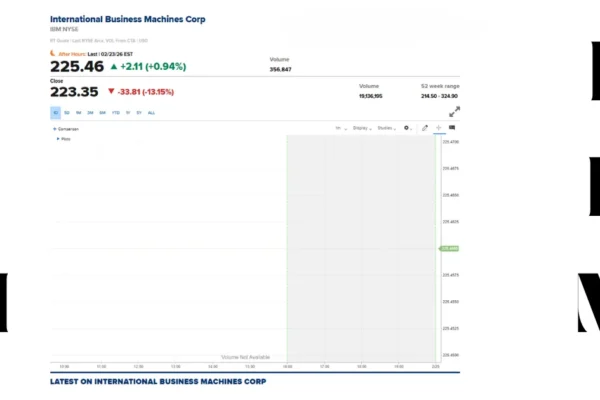The height and width of the screenshot is (400, 600).
Task: Expand the Plots disclosure triangle
Action: click(58, 139)
